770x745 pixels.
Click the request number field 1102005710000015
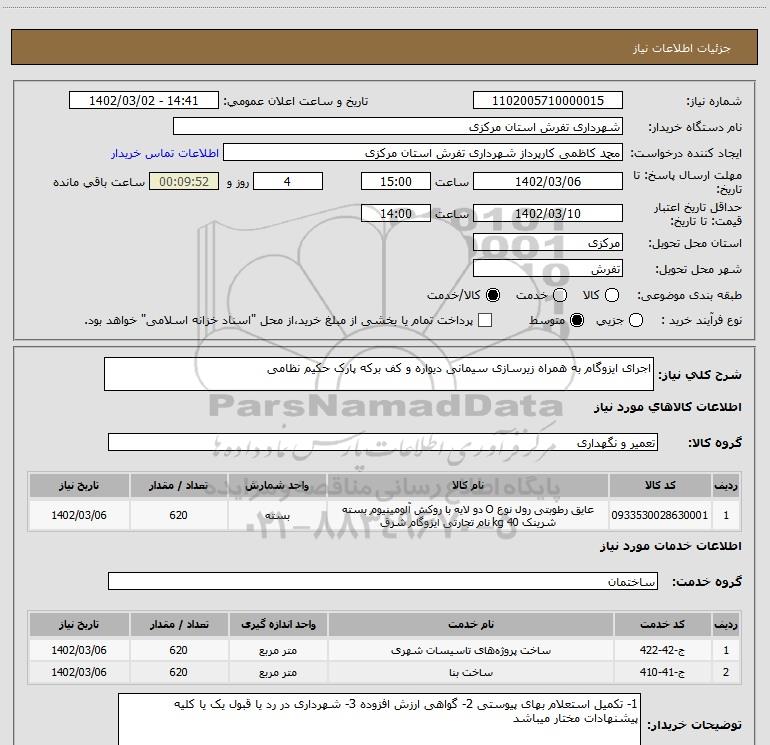(548, 101)
